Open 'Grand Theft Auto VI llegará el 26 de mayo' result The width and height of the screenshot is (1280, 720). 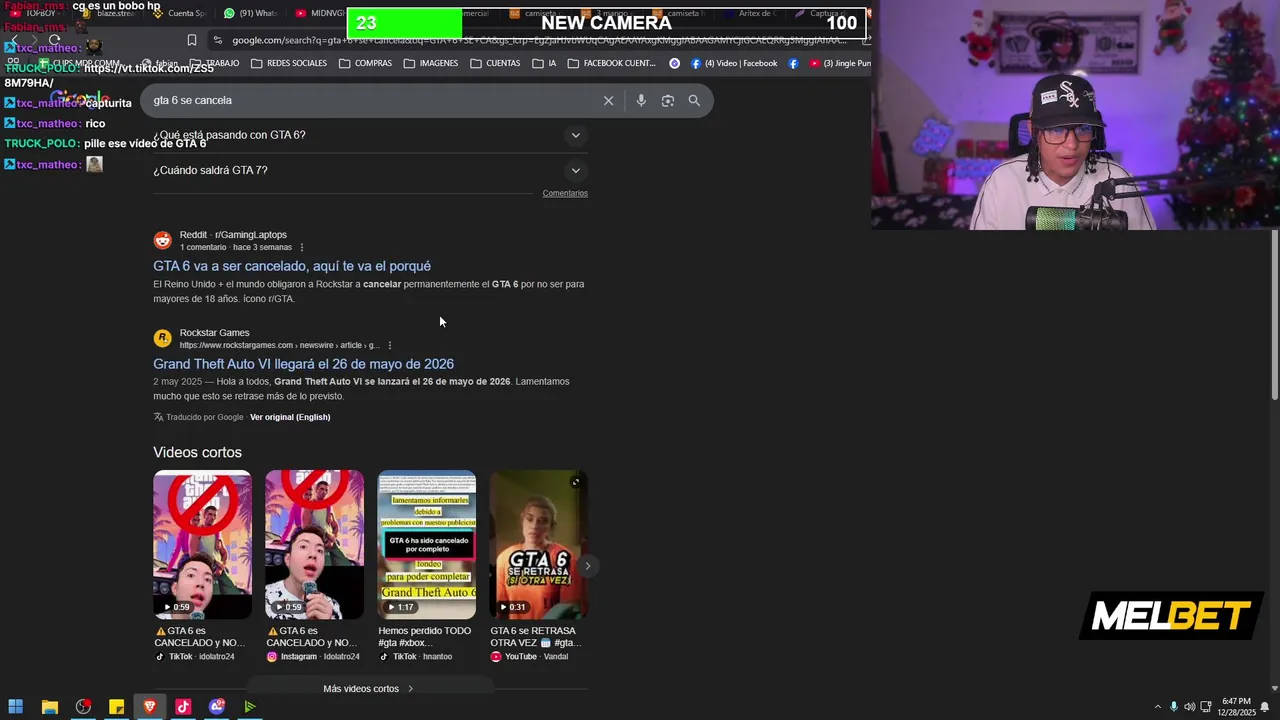[x=303, y=364]
